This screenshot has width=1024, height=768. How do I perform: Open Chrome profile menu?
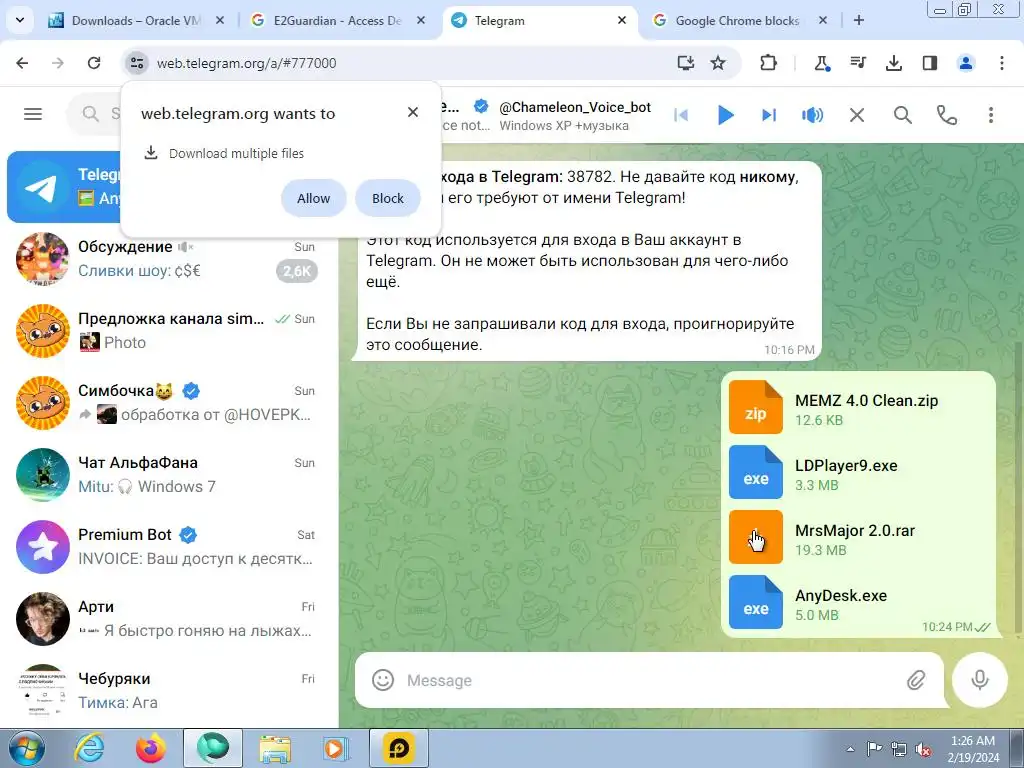[x=965, y=63]
